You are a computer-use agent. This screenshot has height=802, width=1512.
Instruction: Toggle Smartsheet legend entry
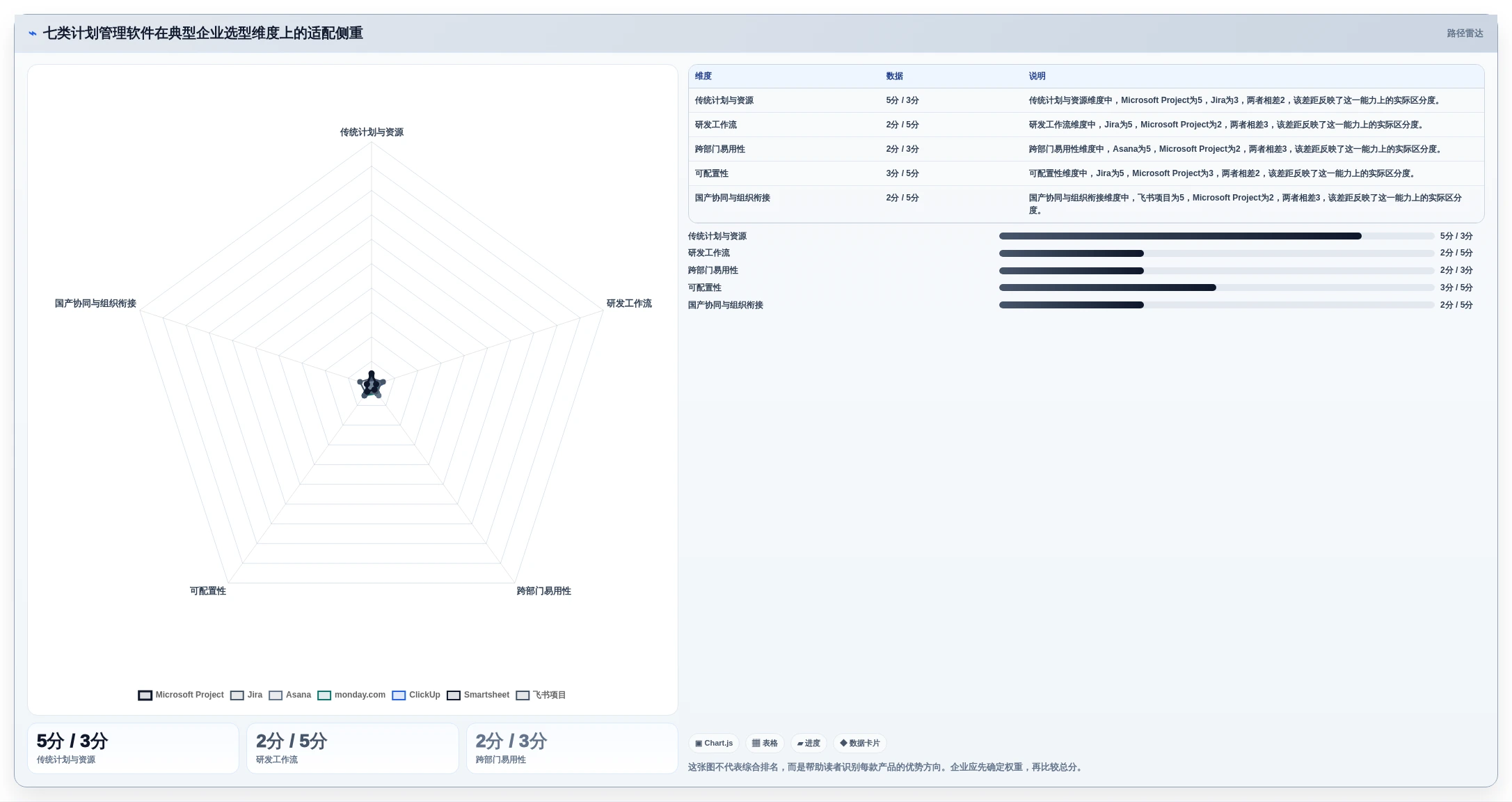pos(478,695)
